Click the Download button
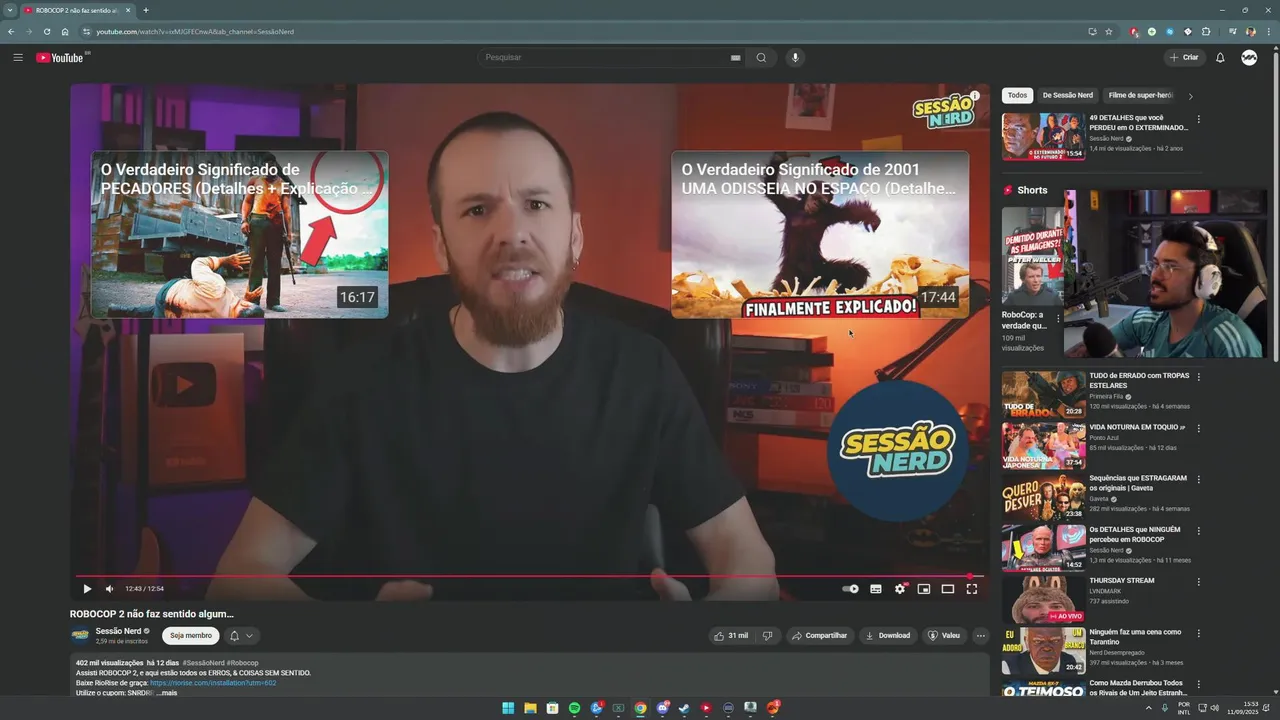Image resolution: width=1280 pixels, height=720 pixels. point(888,635)
